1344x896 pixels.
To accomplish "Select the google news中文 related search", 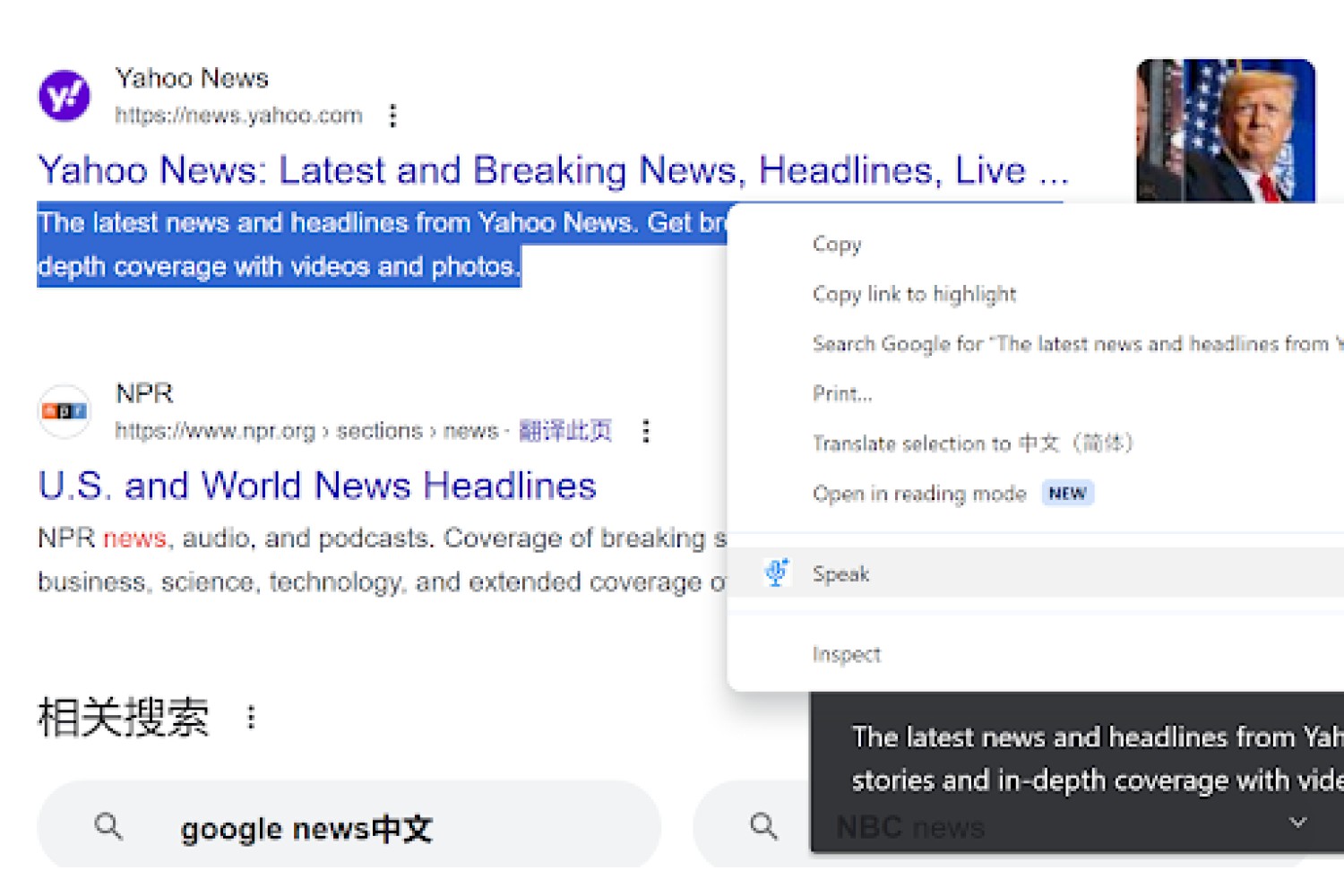I will (349, 826).
